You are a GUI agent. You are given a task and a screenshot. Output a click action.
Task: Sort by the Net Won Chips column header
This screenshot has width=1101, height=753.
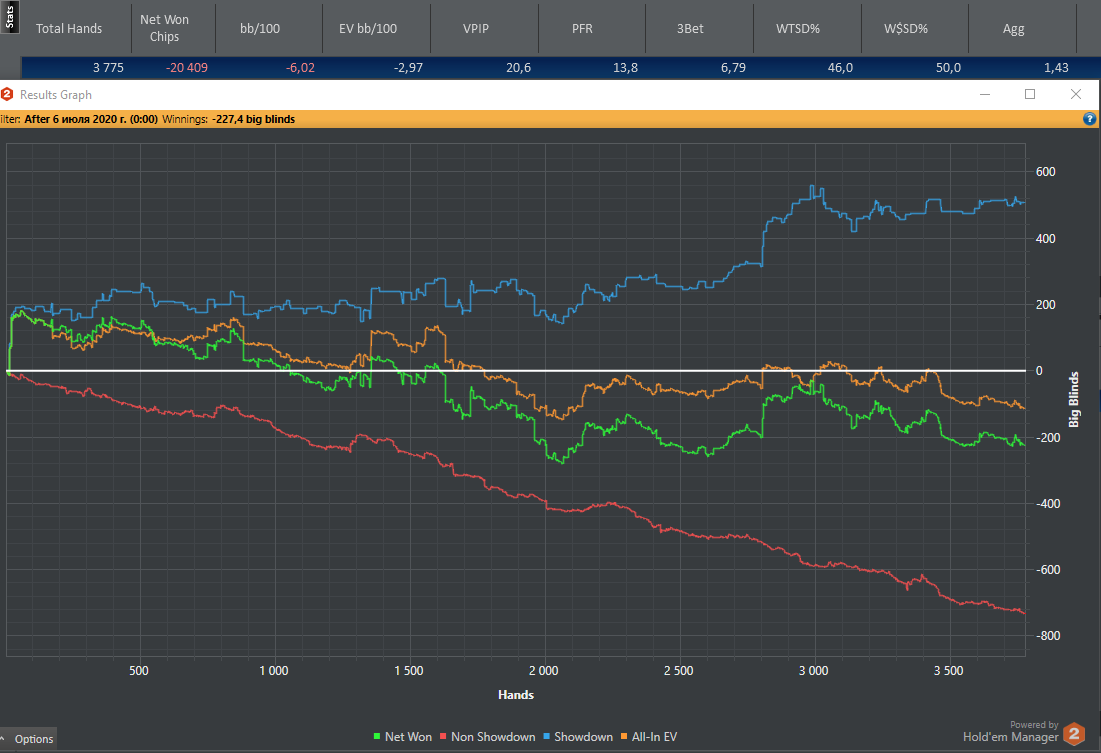[164, 28]
